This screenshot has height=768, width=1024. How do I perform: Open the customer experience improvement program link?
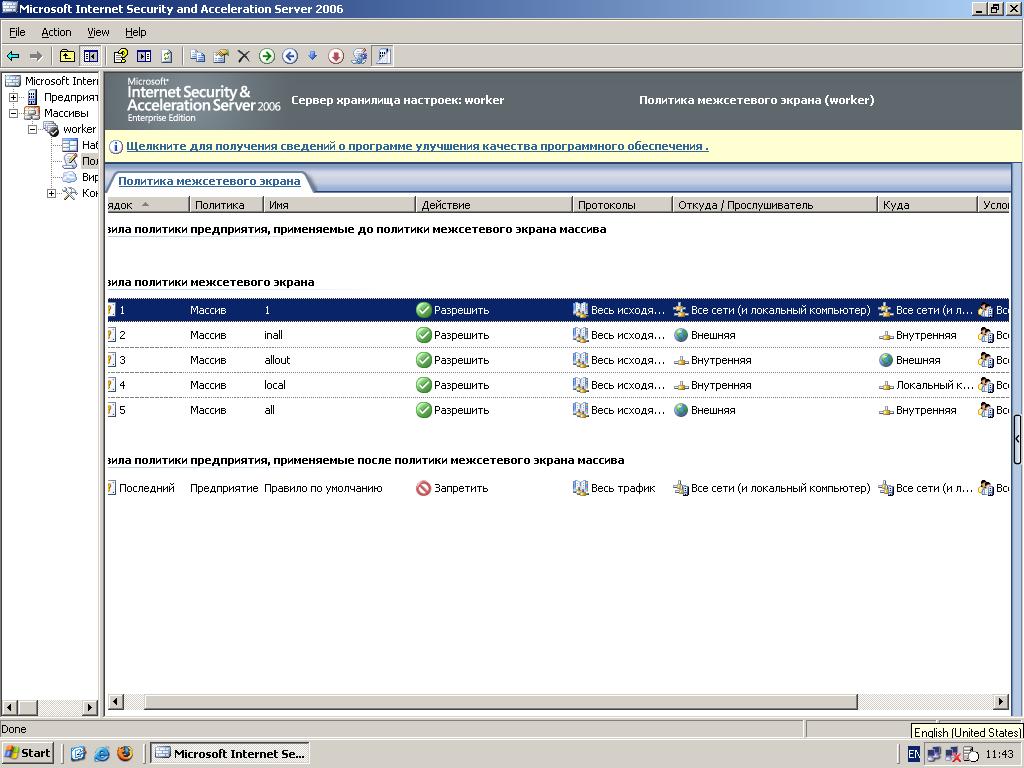tap(417, 146)
